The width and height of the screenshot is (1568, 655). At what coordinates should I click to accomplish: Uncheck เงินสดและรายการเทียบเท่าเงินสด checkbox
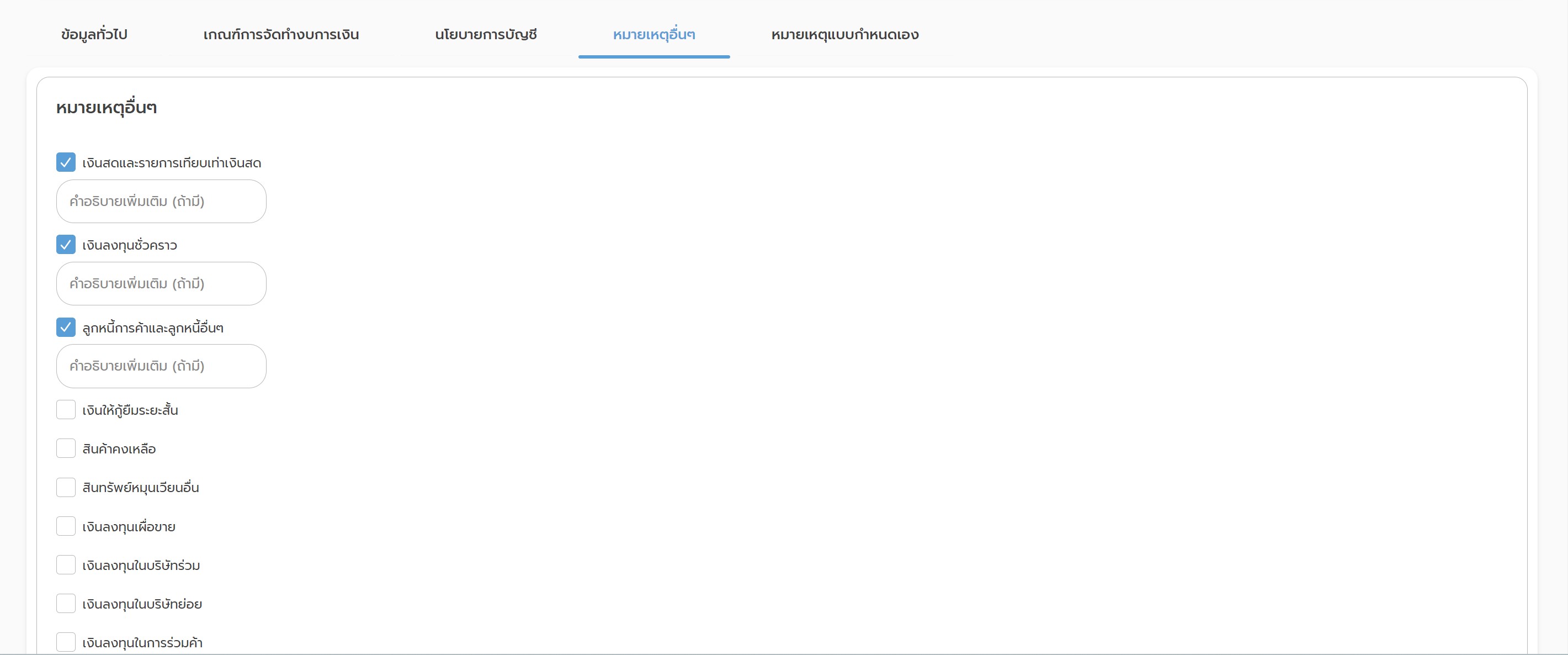pos(66,162)
